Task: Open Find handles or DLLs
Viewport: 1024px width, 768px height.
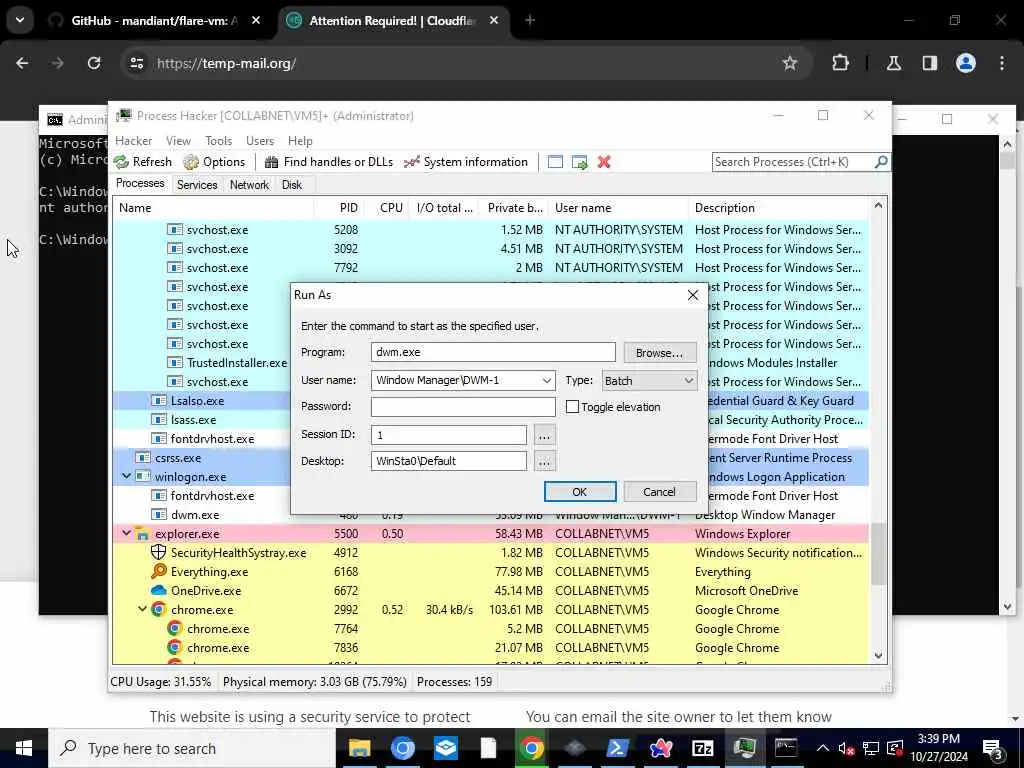Action: pyautogui.click(x=328, y=162)
